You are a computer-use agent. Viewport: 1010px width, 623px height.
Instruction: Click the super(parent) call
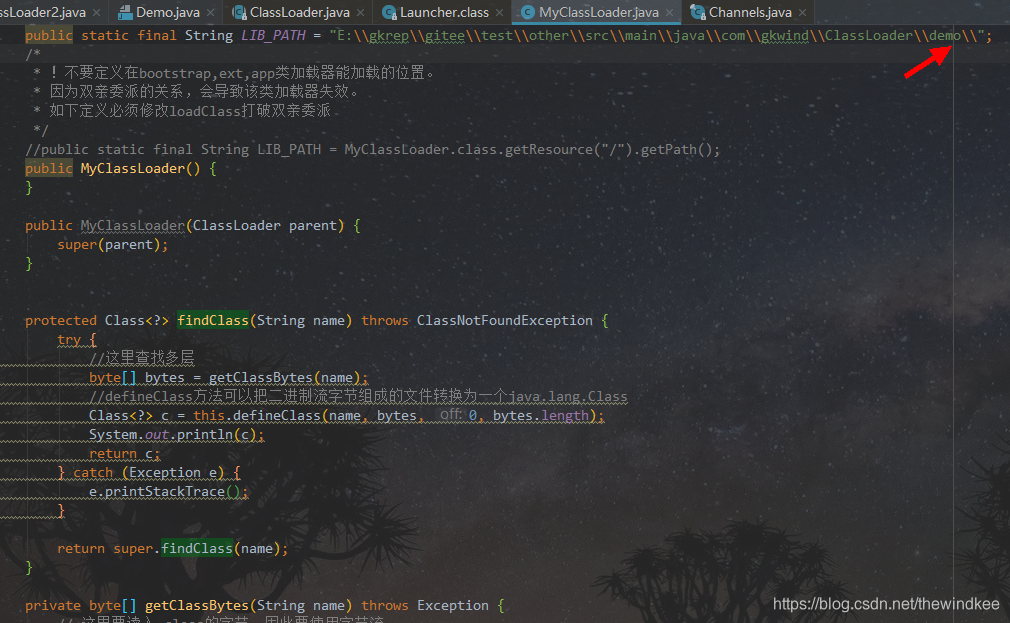tap(113, 245)
